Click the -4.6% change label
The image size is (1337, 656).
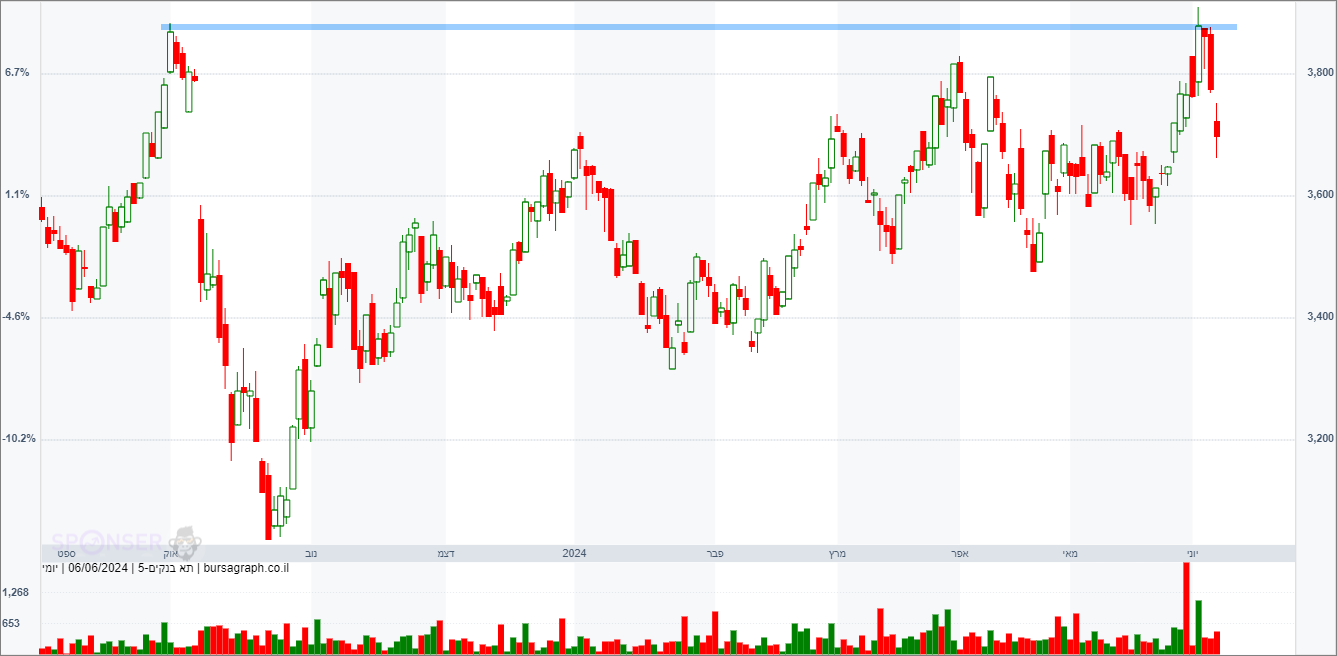tap(16, 317)
